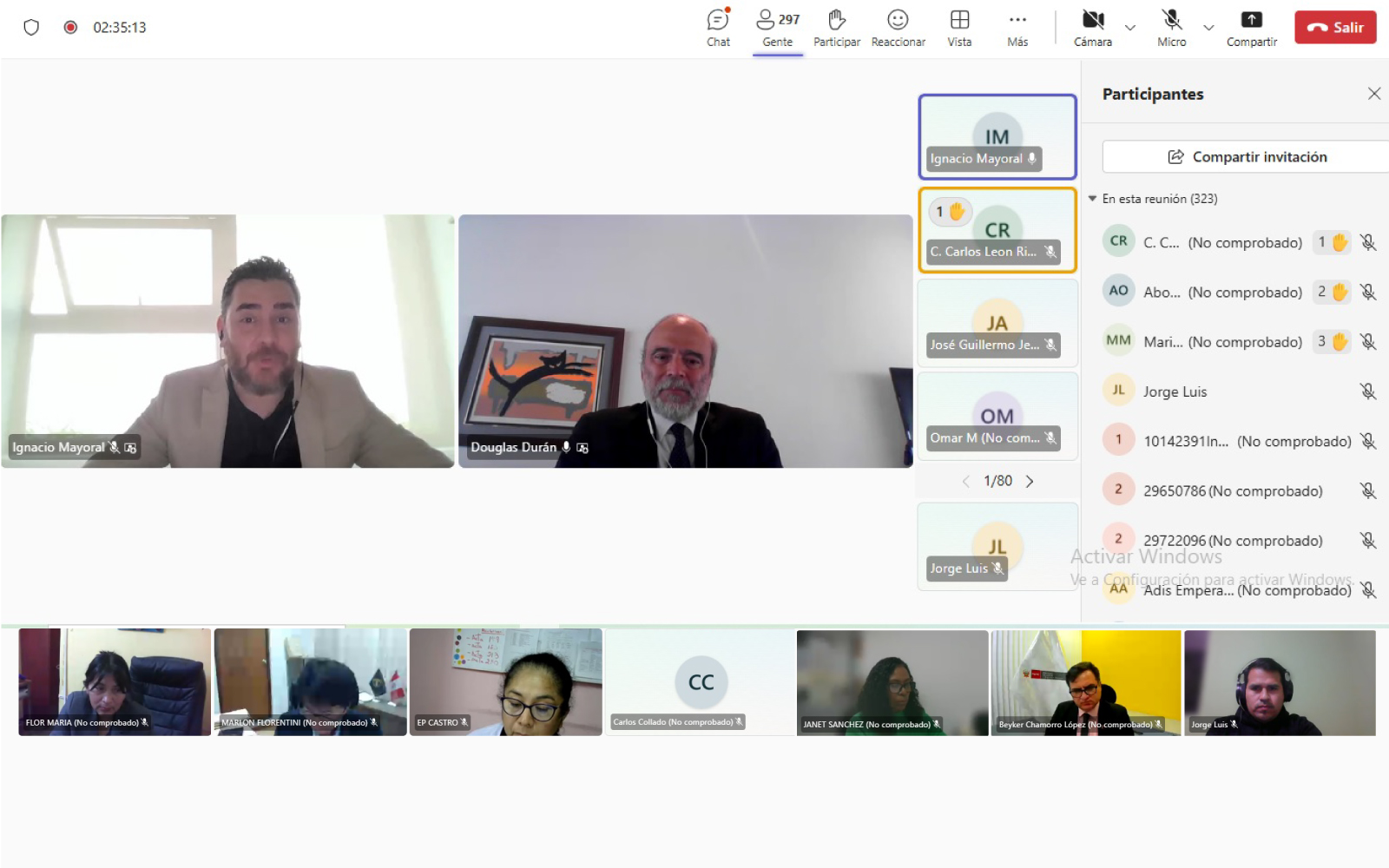1389x868 pixels.
Task: Click pin icon on Douglas Durán video label
Action: [583, 448]
